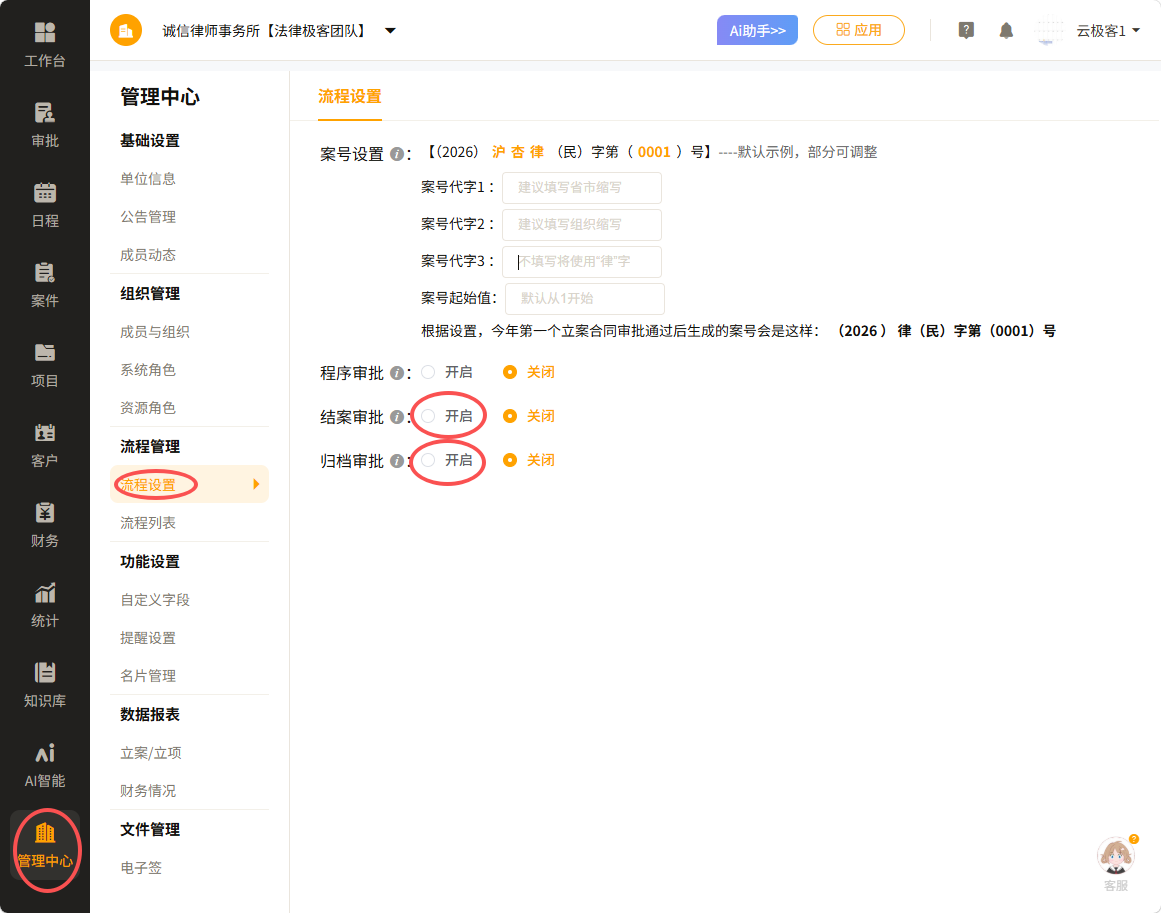Launch the Ai助手>> button
The height and width of the screenshot is (913, 1161).
pyautogui.click(x=757, y=30)
